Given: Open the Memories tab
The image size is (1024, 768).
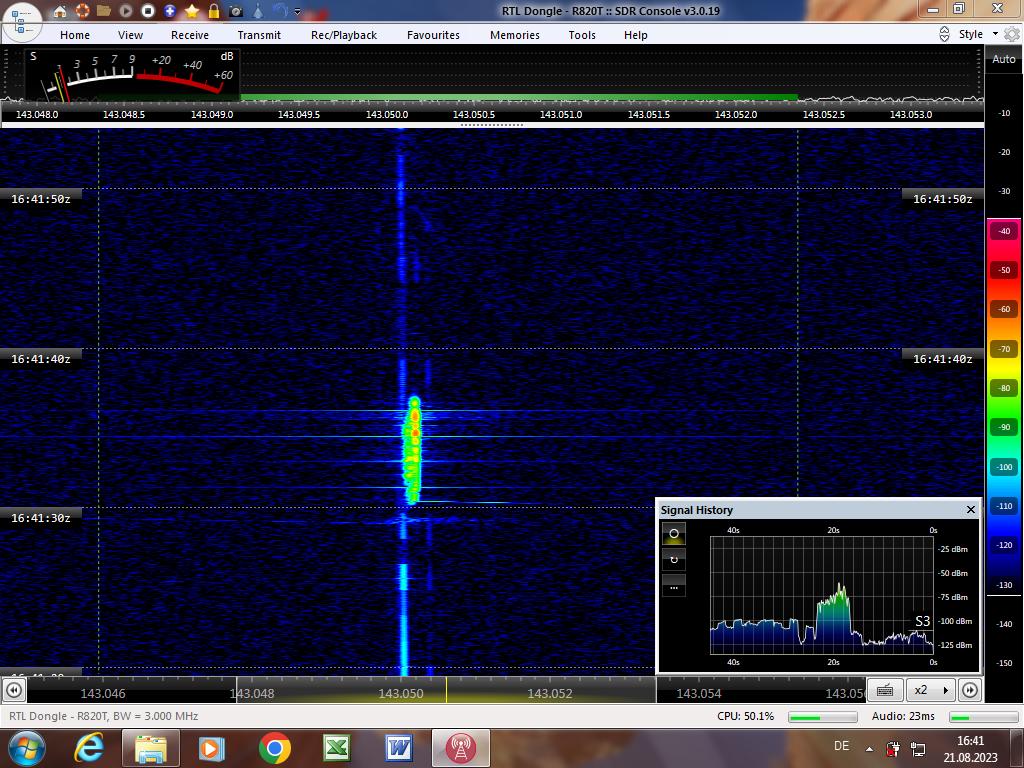Looking at the screenshot, I should pyautogui.click(x=515, y=35).
